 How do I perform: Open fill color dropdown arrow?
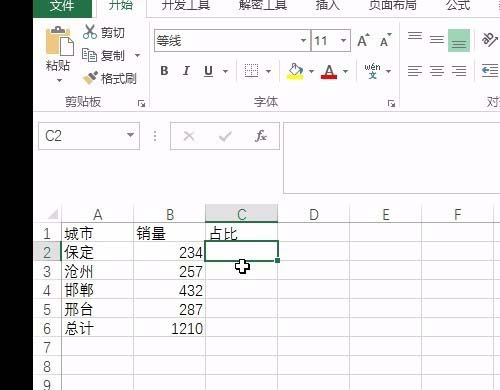311,71
